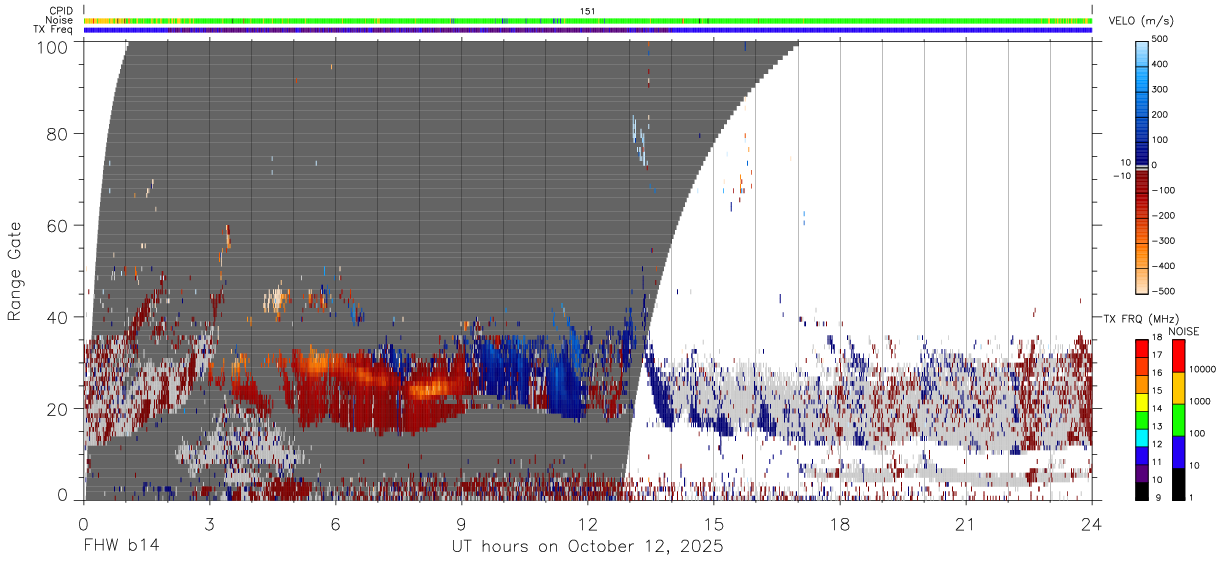Viewport: 1228px width, 567px height.
Task: Click the y-axis tick label '60'
Action: point(58,225)
